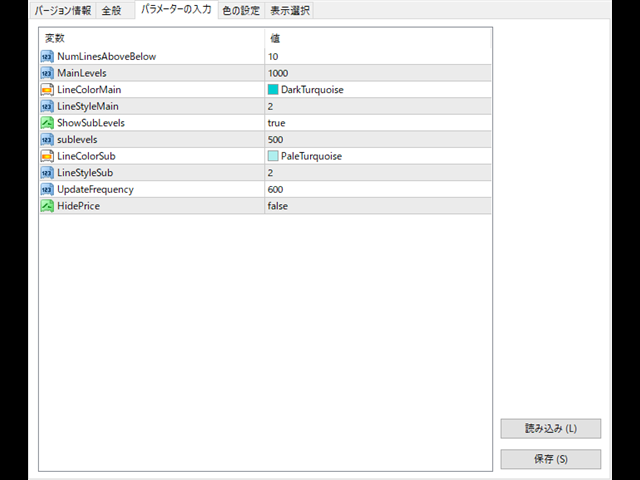Screen dimensions: 640x480
Task: Select the sublevels variable name
Action: coord(77,140)
